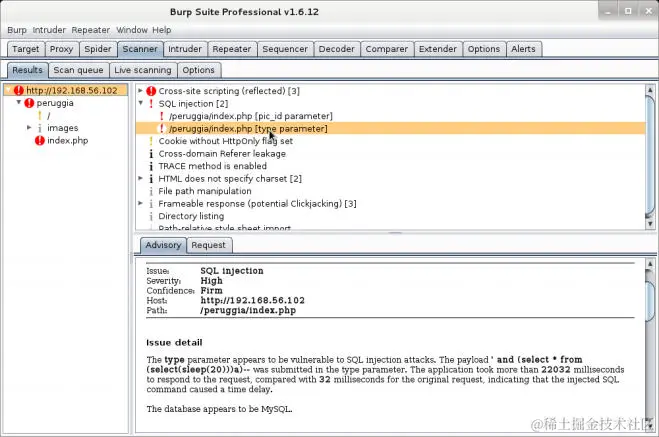Switch to the Repeater tool tab
Image resolution: width=659 pixels, height=437 pixels.
[x=232, y=49]
